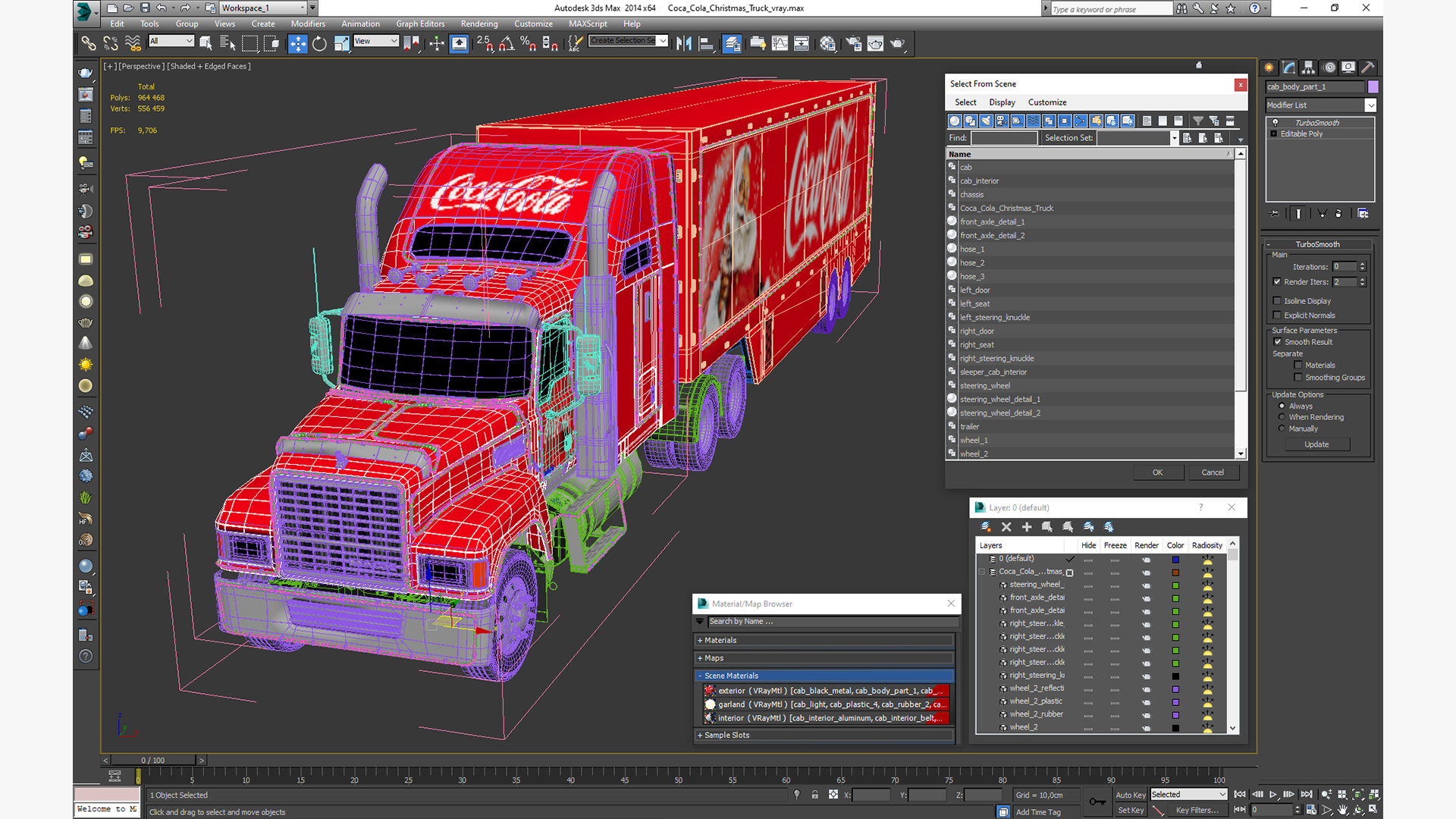
Task: Select the Select and Move tool
Action: click(298, 44)
